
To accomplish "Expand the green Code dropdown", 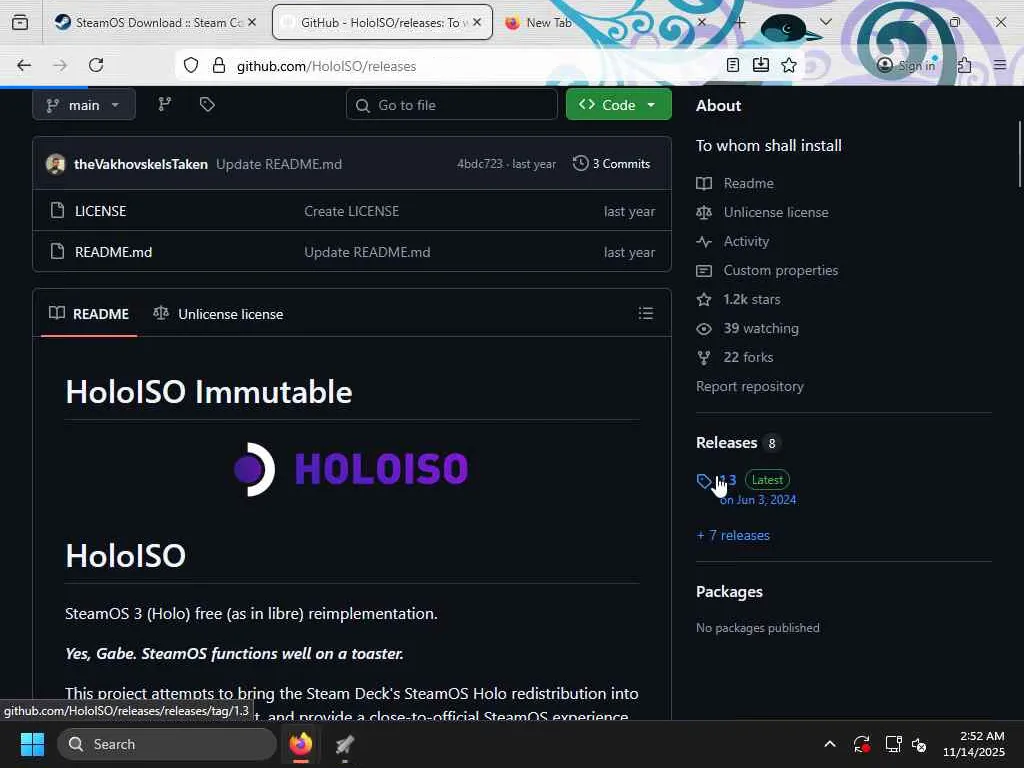I will coord(618,105).
